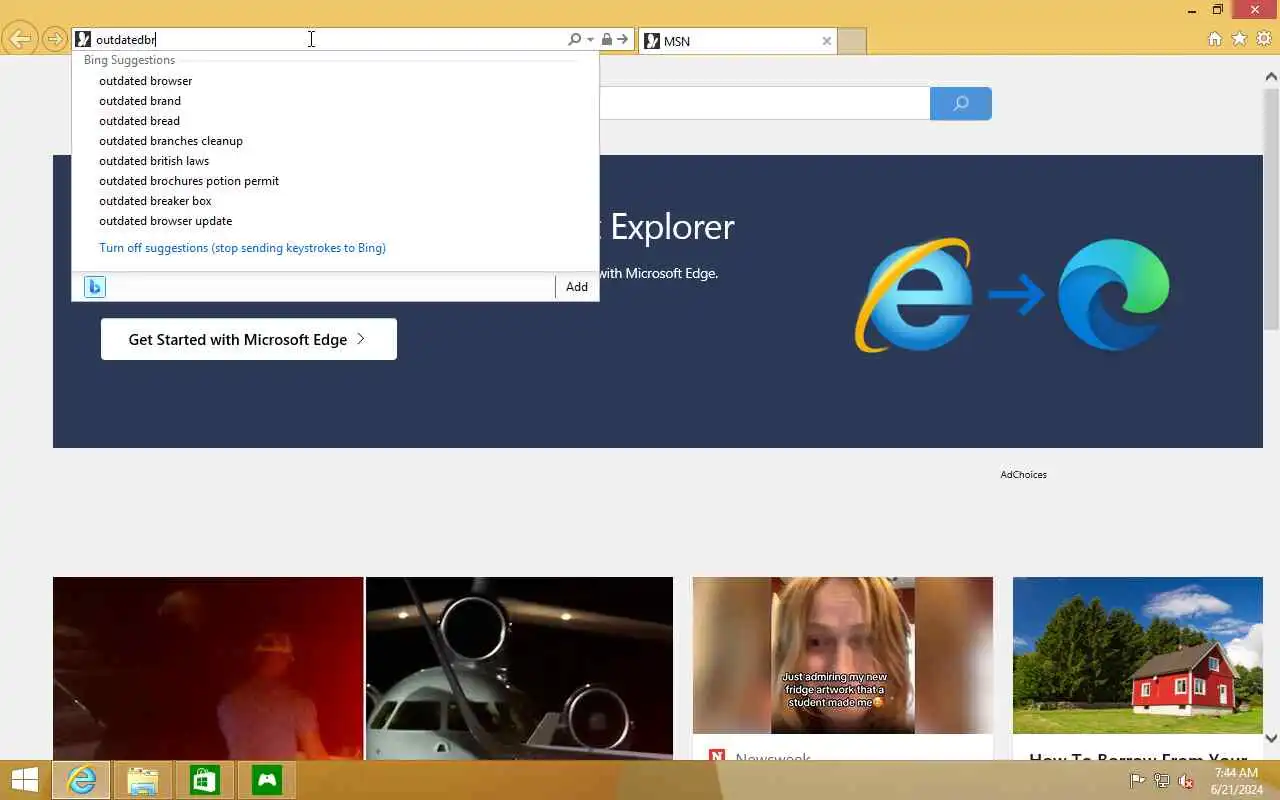This screenshot has height=800, width=1280.
Task: Open the red-lit person news thumbnail
Action: tap(209, 668)
